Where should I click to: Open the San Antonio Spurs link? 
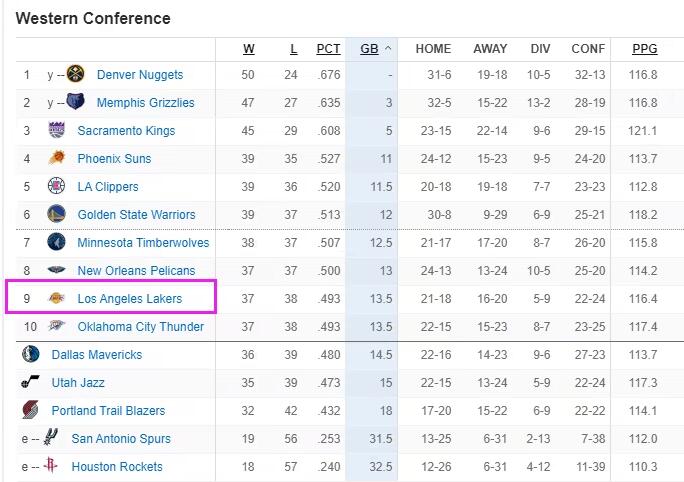121,439
